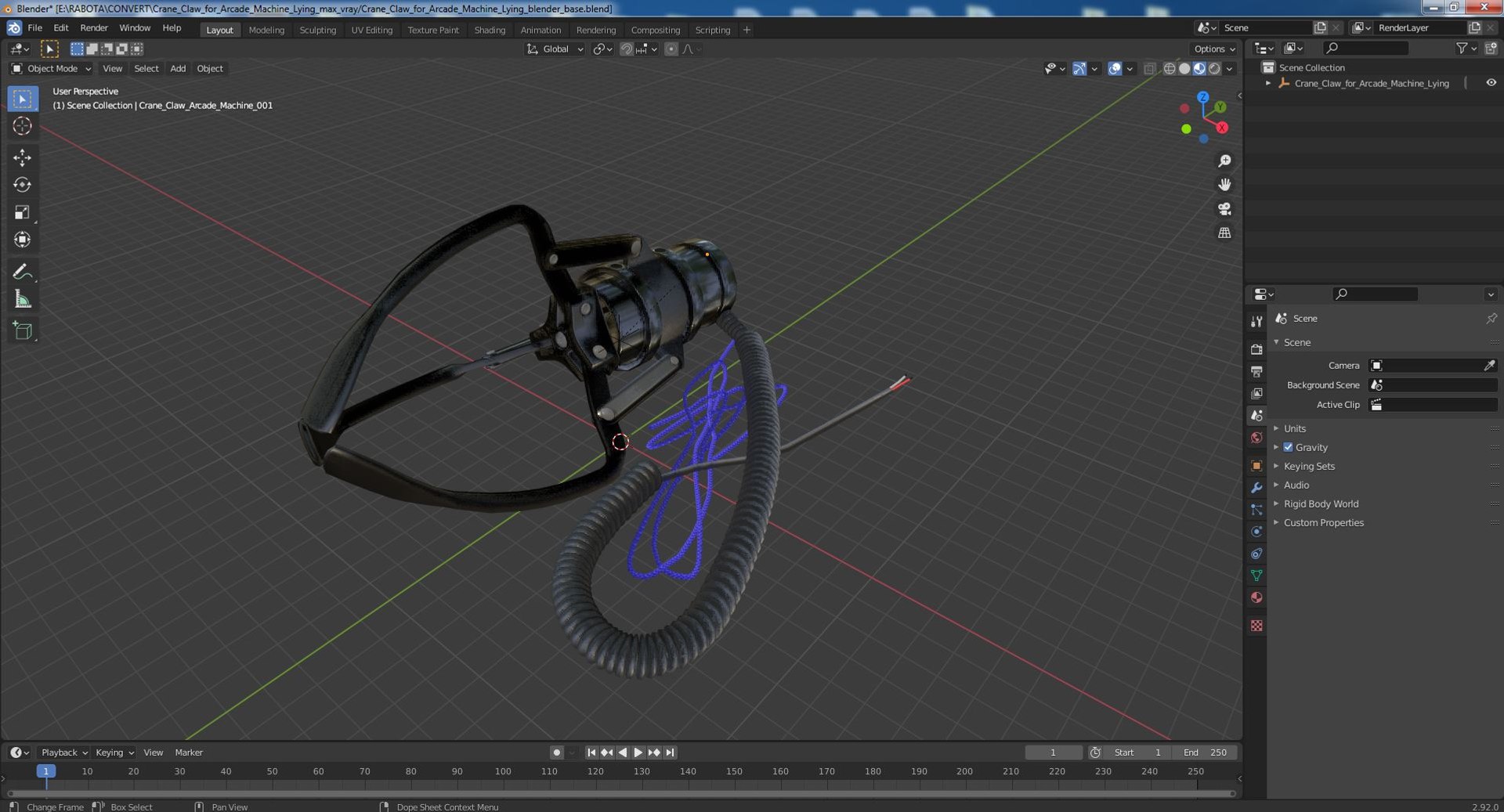This screenshot has width=1504, height=812.
Task: Open the Object Mode dropdown
Action: point(51,69)
